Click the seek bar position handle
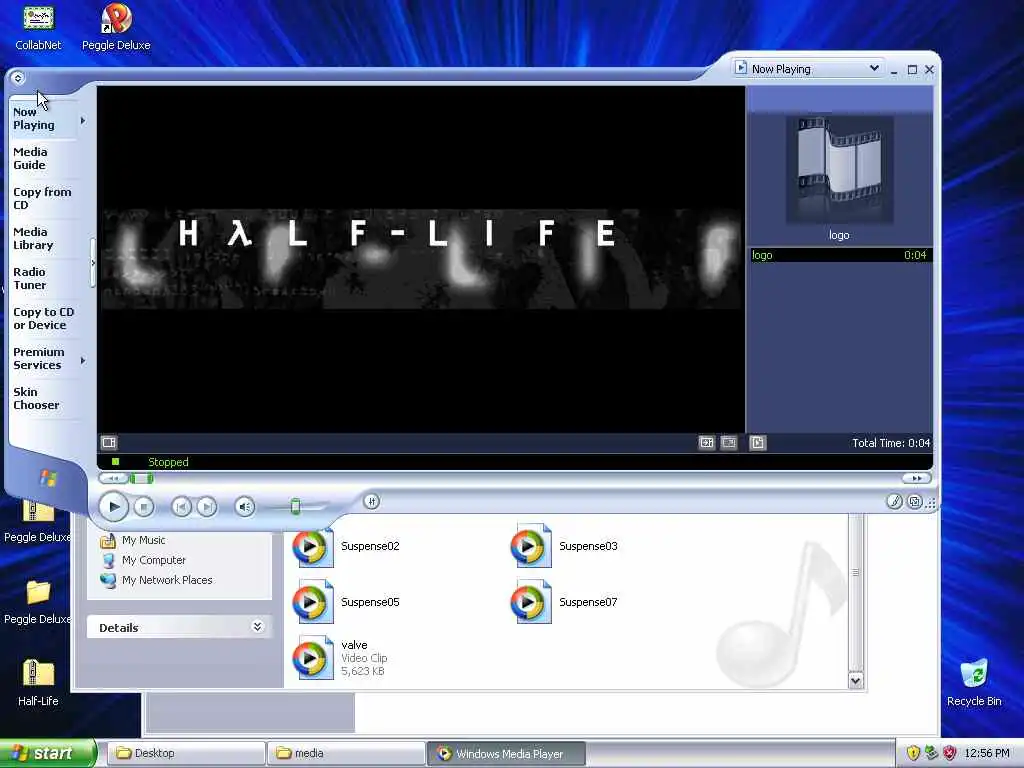The width and height of the screenshot is (1024, 768). coord(141,479)
